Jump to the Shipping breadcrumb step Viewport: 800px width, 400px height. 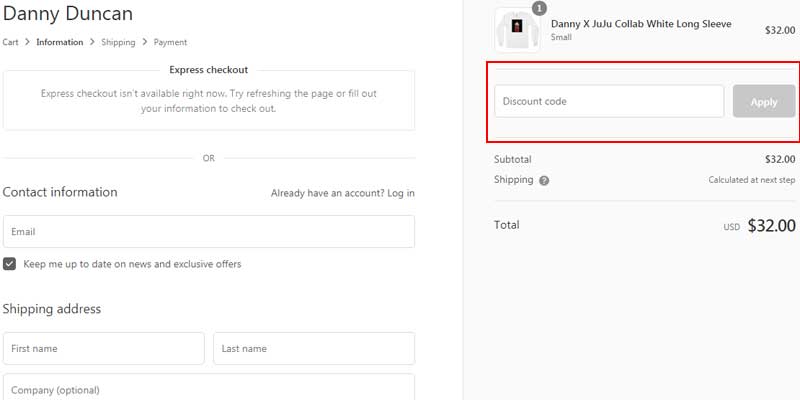(118, 43)
